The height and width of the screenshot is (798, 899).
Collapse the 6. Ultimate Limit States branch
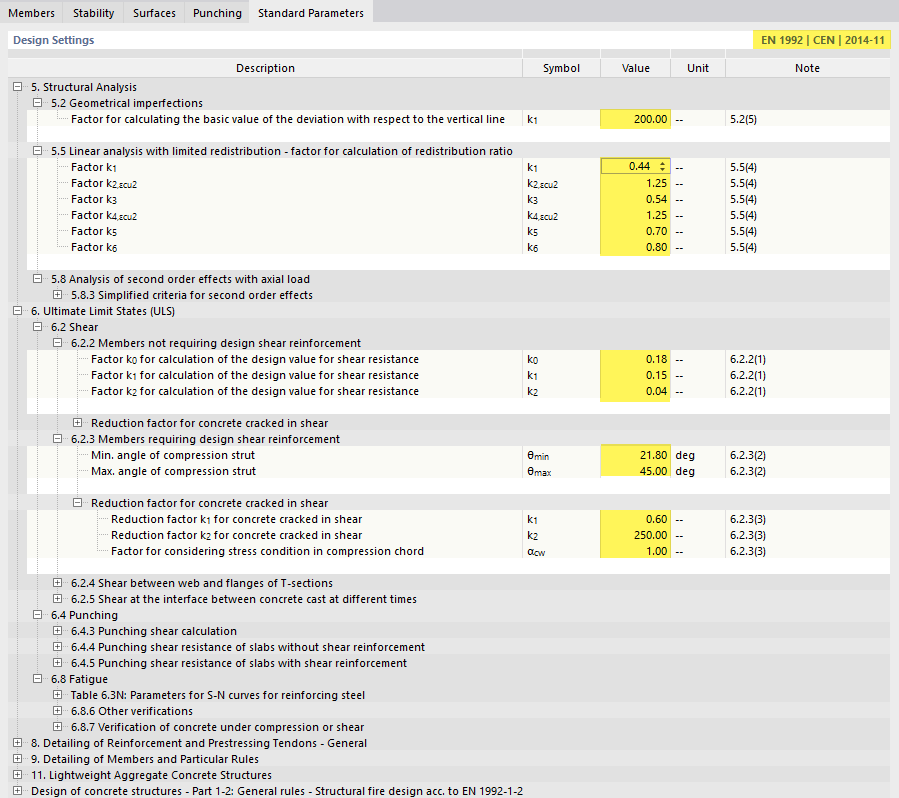tap(18, 311)
